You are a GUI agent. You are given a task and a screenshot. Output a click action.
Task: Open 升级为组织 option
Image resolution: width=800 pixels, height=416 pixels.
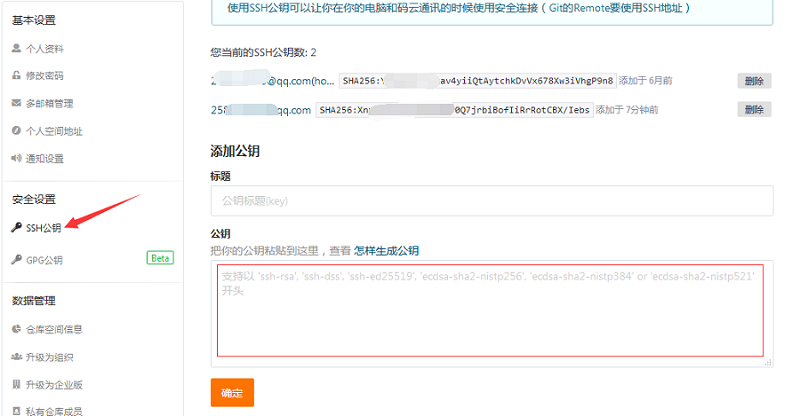click(x=49, y=357)
